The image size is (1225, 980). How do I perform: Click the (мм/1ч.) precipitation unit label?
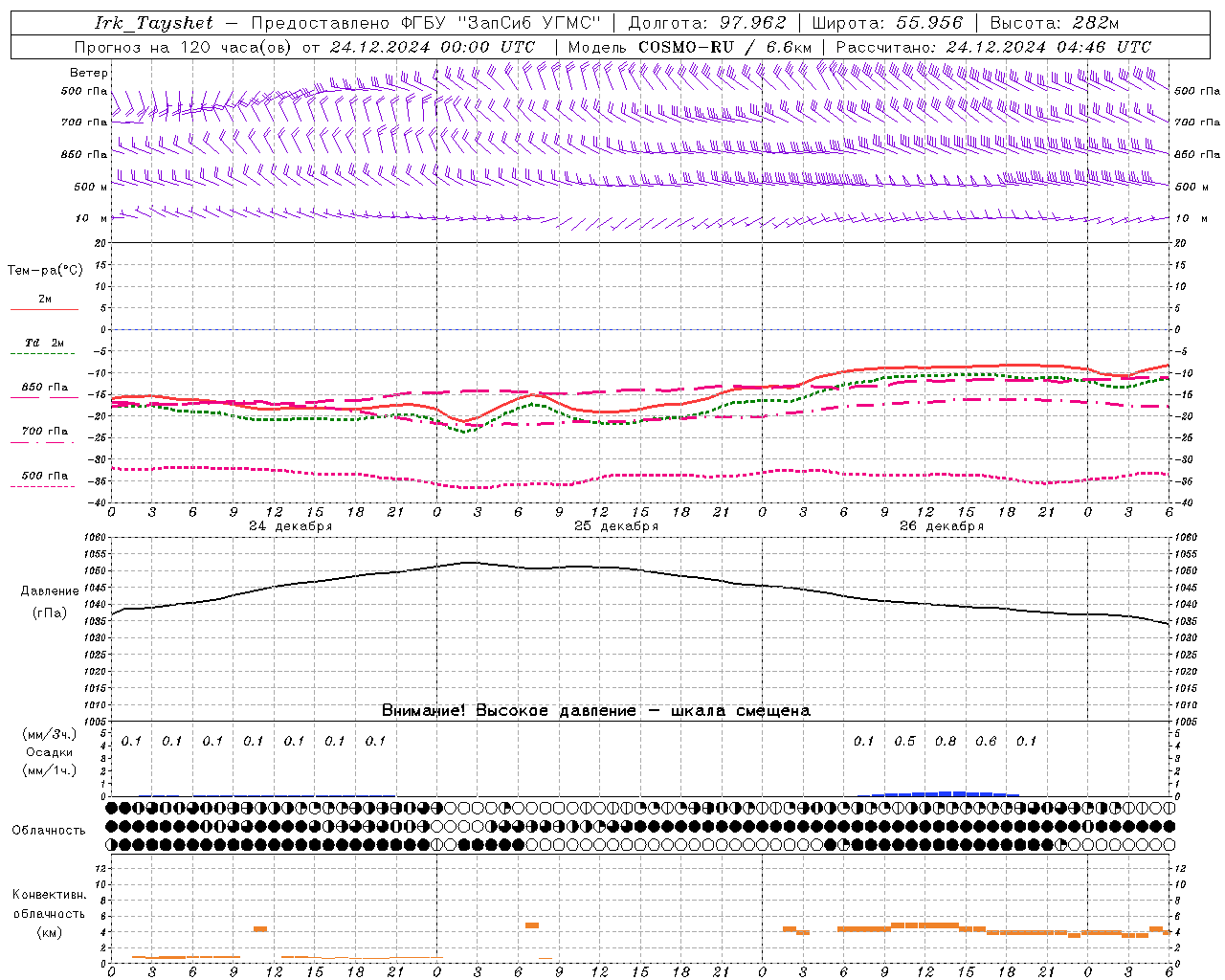[50, 770]
